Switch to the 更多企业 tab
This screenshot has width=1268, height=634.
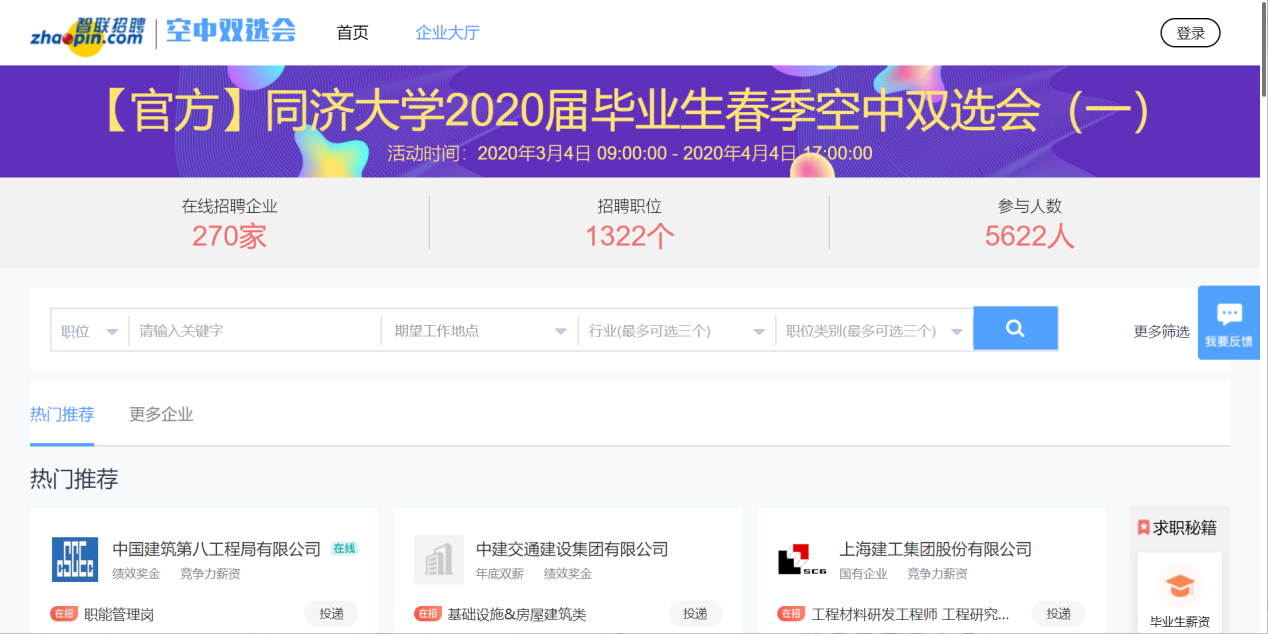(161, 414)
